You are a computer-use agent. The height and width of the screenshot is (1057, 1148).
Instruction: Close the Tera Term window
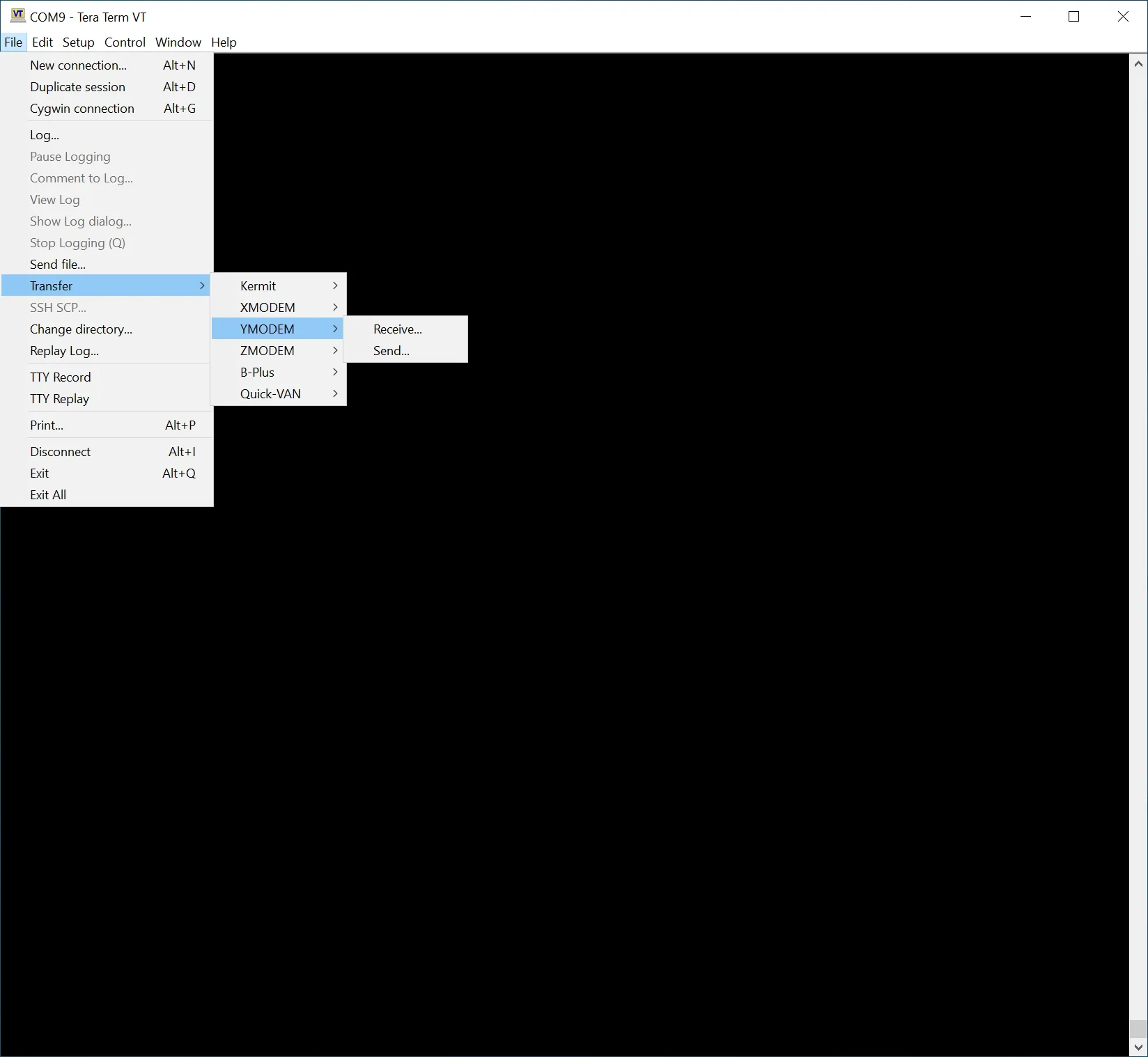(x=1123, y=16)
